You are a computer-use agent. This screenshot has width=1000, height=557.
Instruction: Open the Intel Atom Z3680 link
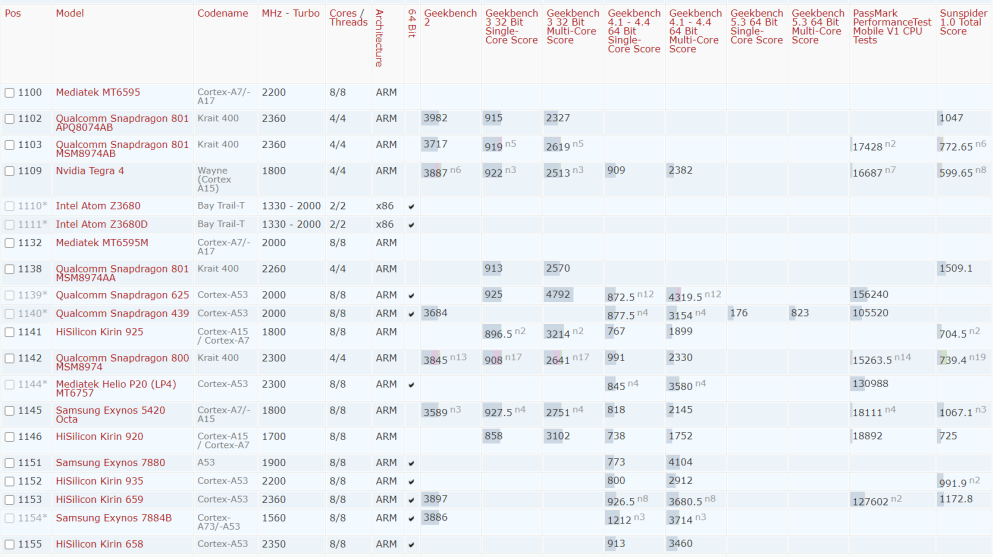pyautogui.click(x=98, y=206)
